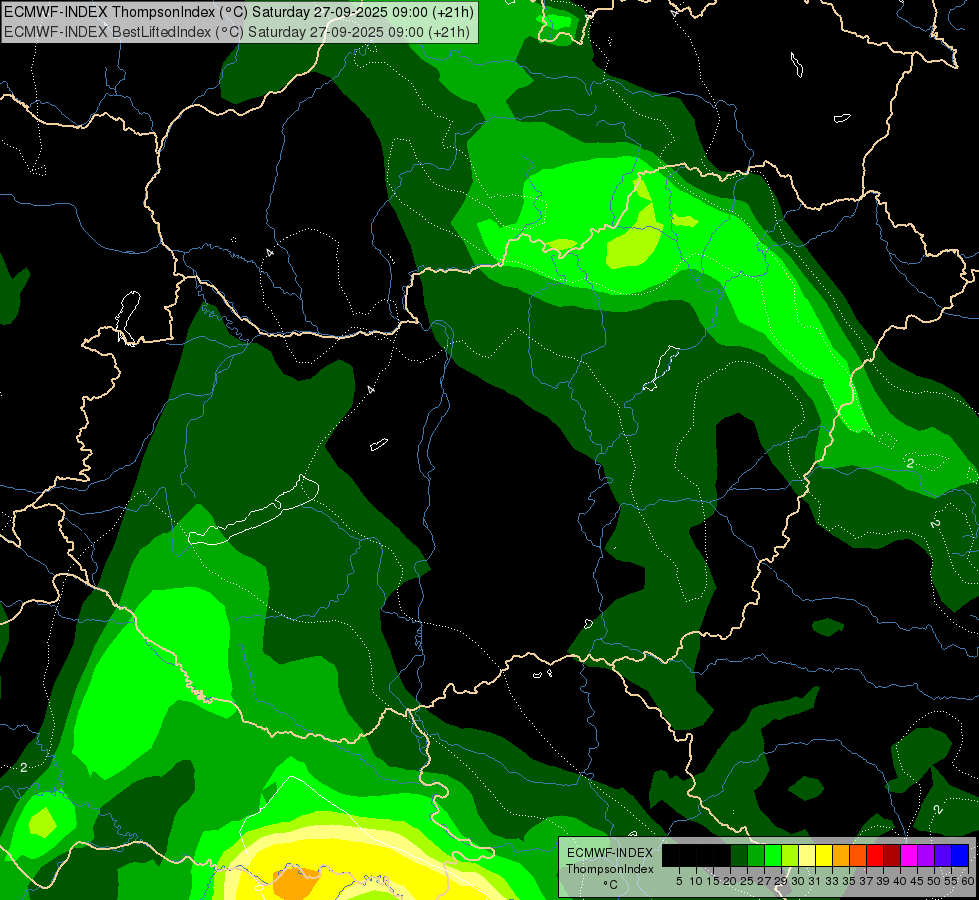Click the legend scale value 39

coord(883,881)
